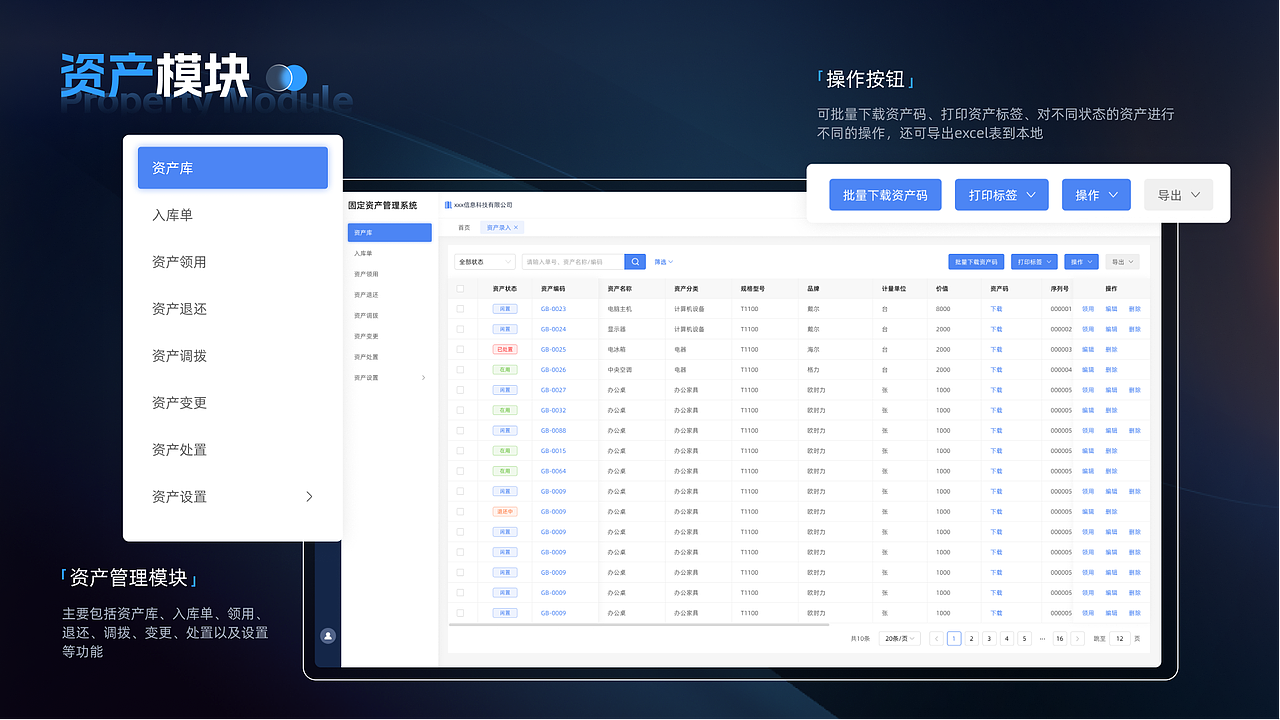Image resolution: width=1280 pixels, height=720 pixels.
Task: Open the small 打印标签 dropdown above the table
Action: (1034, 262)
